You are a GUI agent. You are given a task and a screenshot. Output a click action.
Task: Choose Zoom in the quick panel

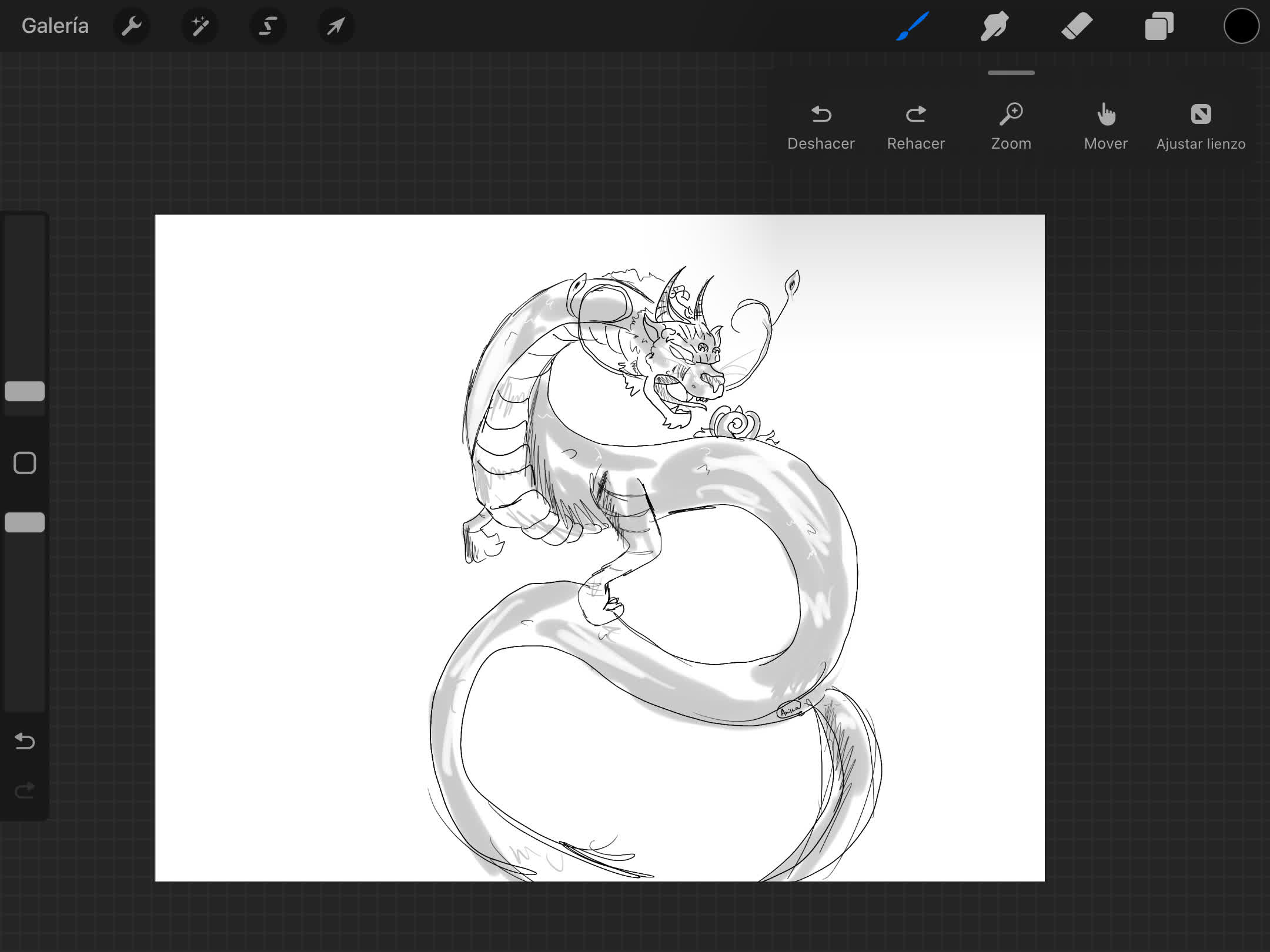(1011, 127)
